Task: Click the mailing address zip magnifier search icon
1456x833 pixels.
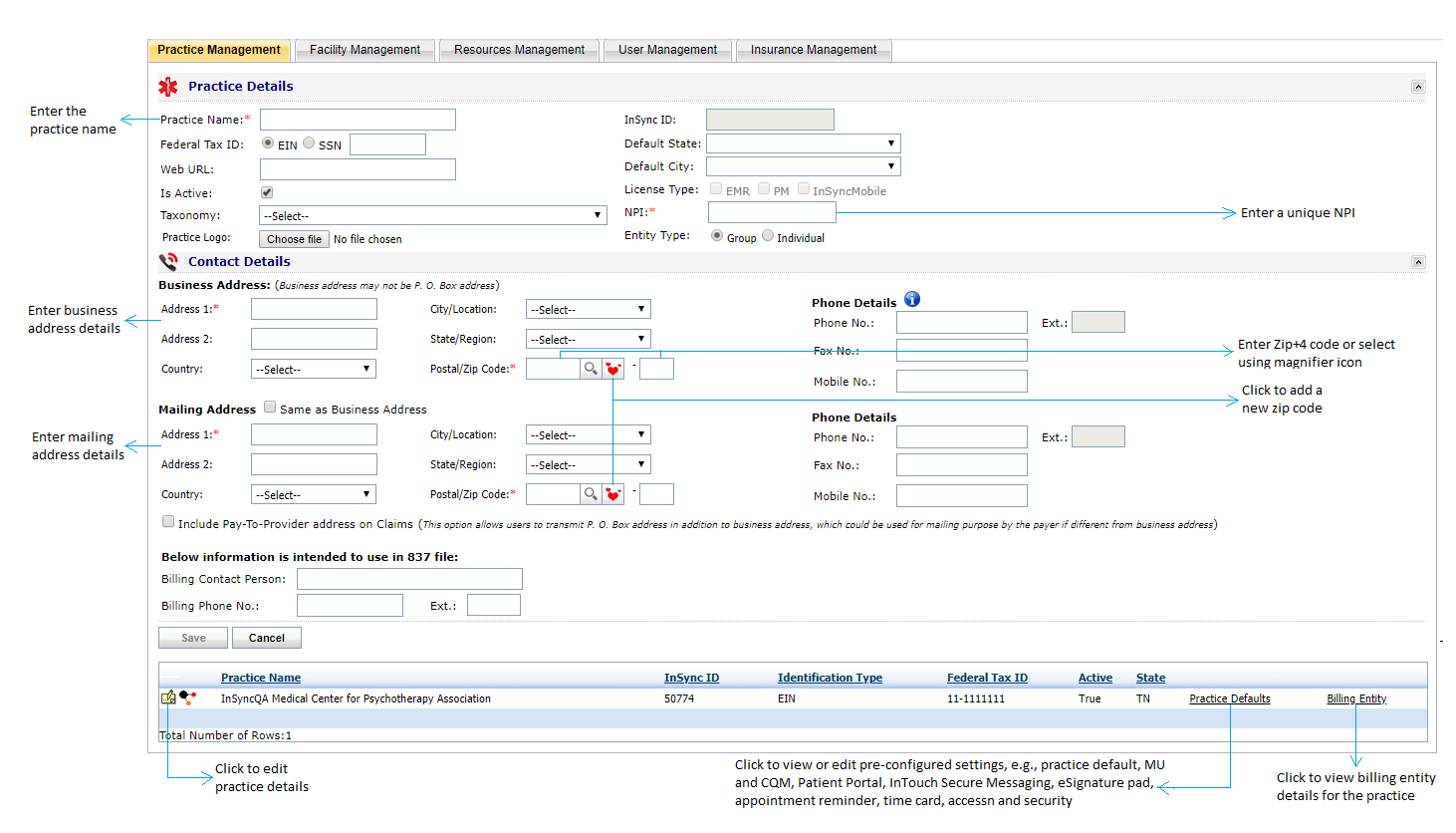Action: (591, 494)
